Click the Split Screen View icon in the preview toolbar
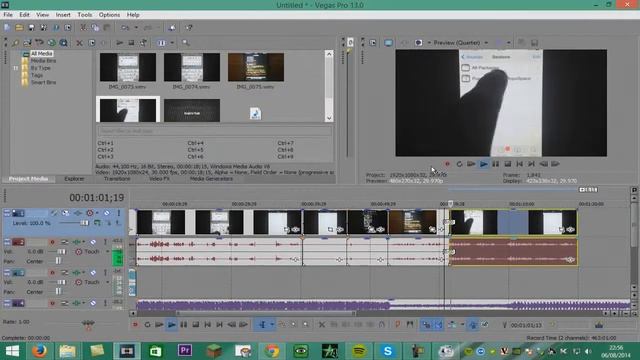640x360 pixels. coord(418,42)
